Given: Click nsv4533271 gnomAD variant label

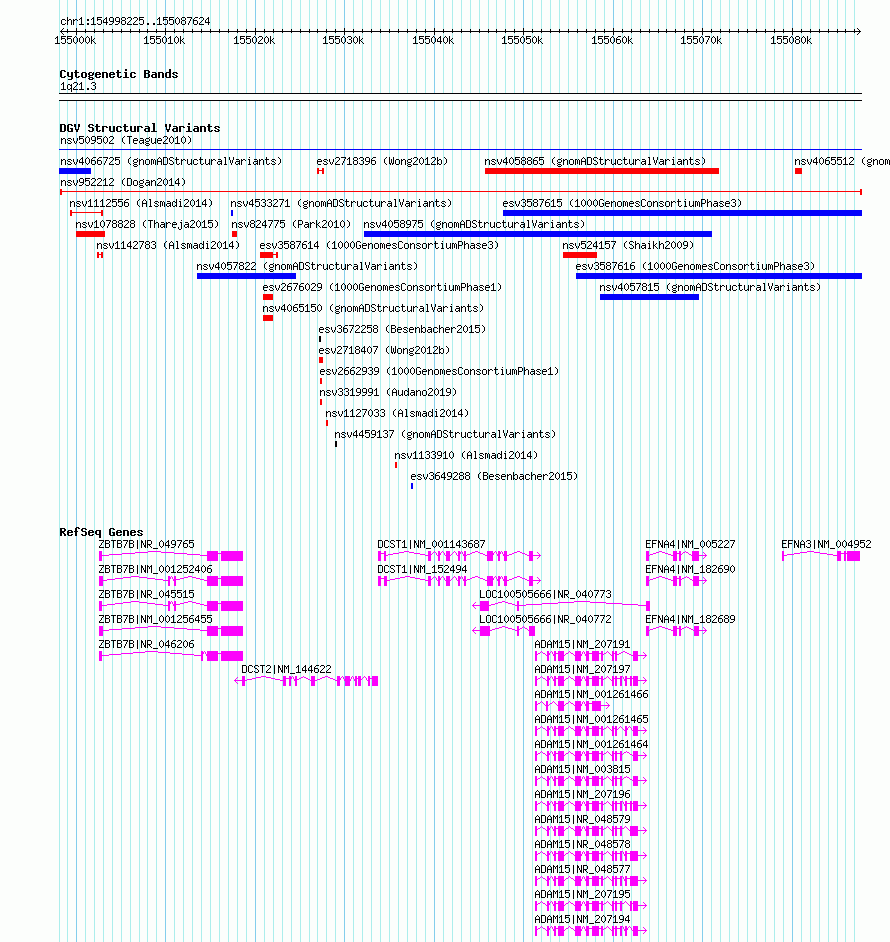Looking at the screenshot, I should pos(341,204).
